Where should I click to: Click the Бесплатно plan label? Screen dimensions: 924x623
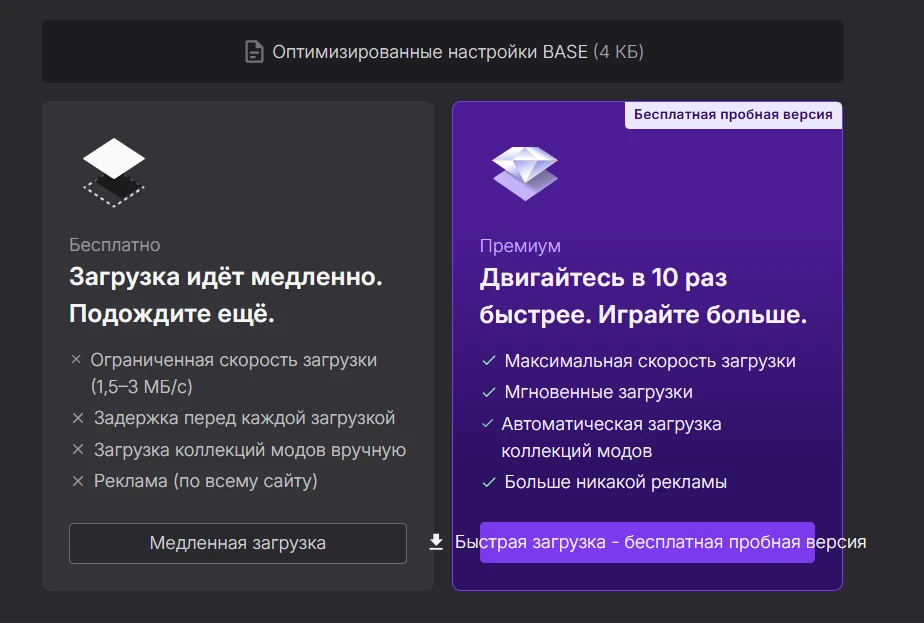114,245
